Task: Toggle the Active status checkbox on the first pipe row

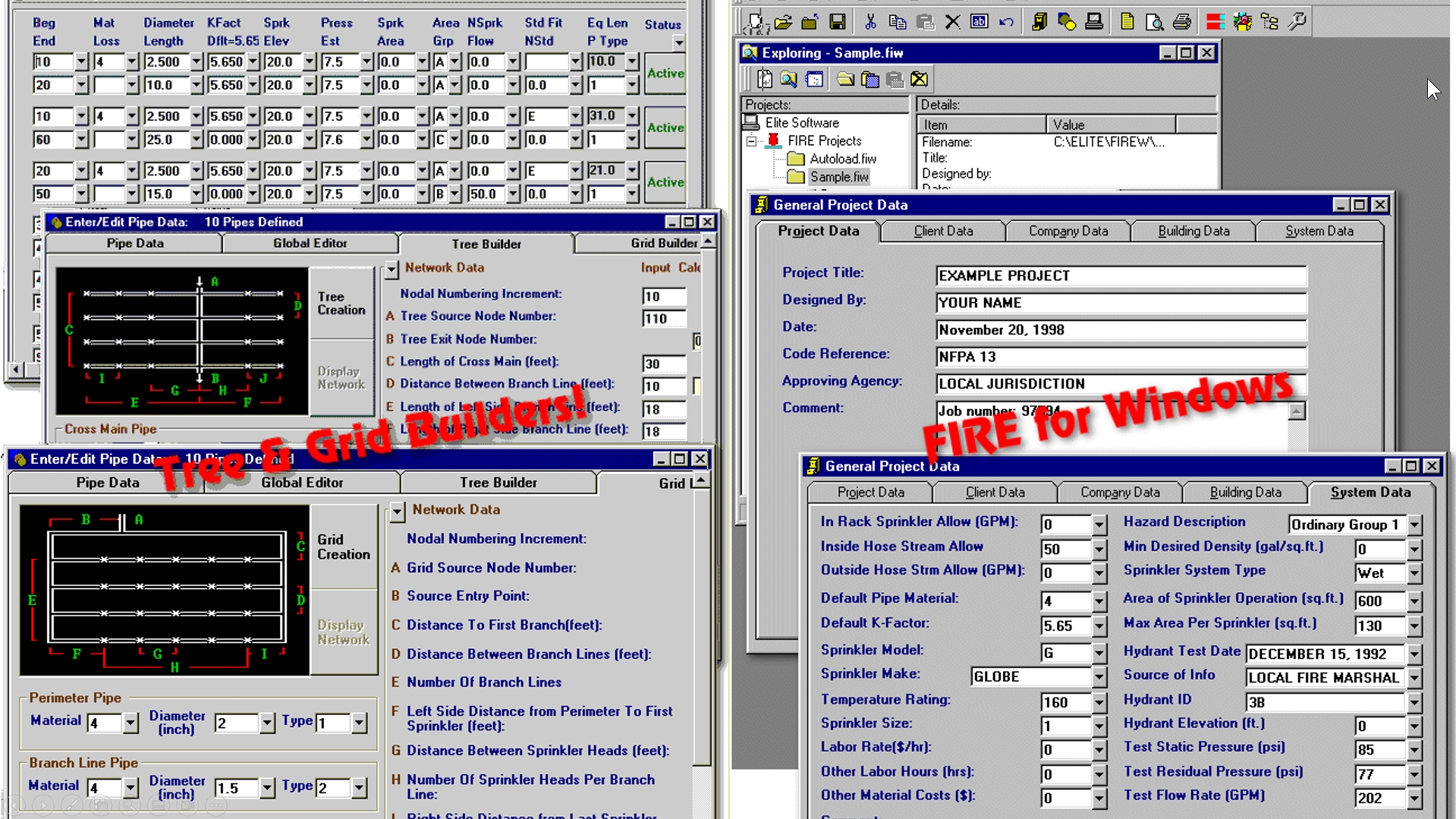Action: (665, 74)
